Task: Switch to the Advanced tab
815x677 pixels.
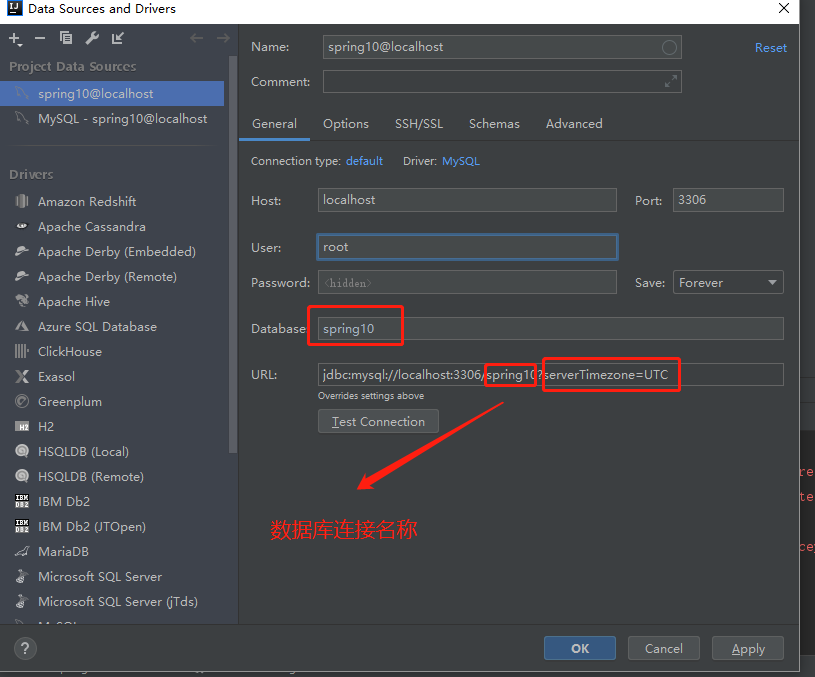Action: coord(573,124)
